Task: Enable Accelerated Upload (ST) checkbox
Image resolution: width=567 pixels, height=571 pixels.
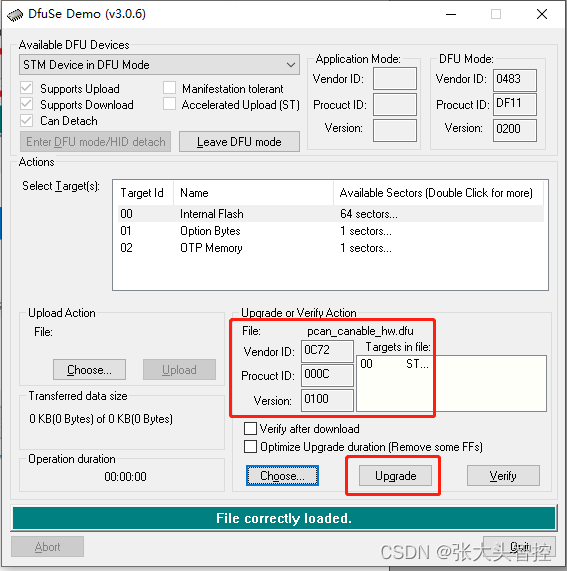Action: click(169, 104)
